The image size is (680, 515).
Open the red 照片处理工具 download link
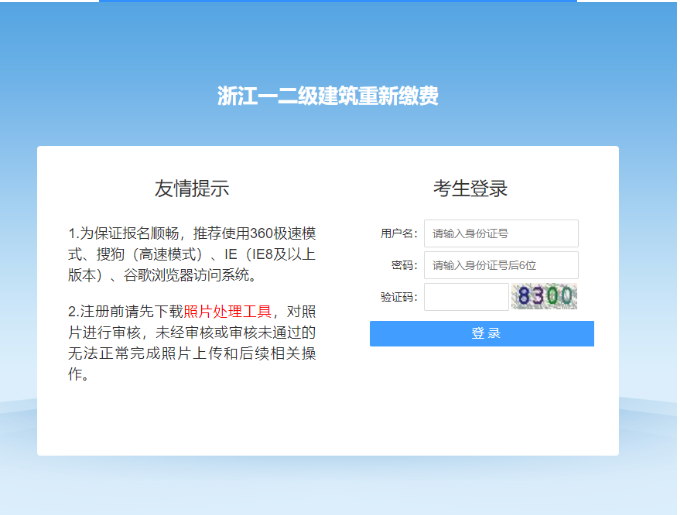click(x=228, y=311)
